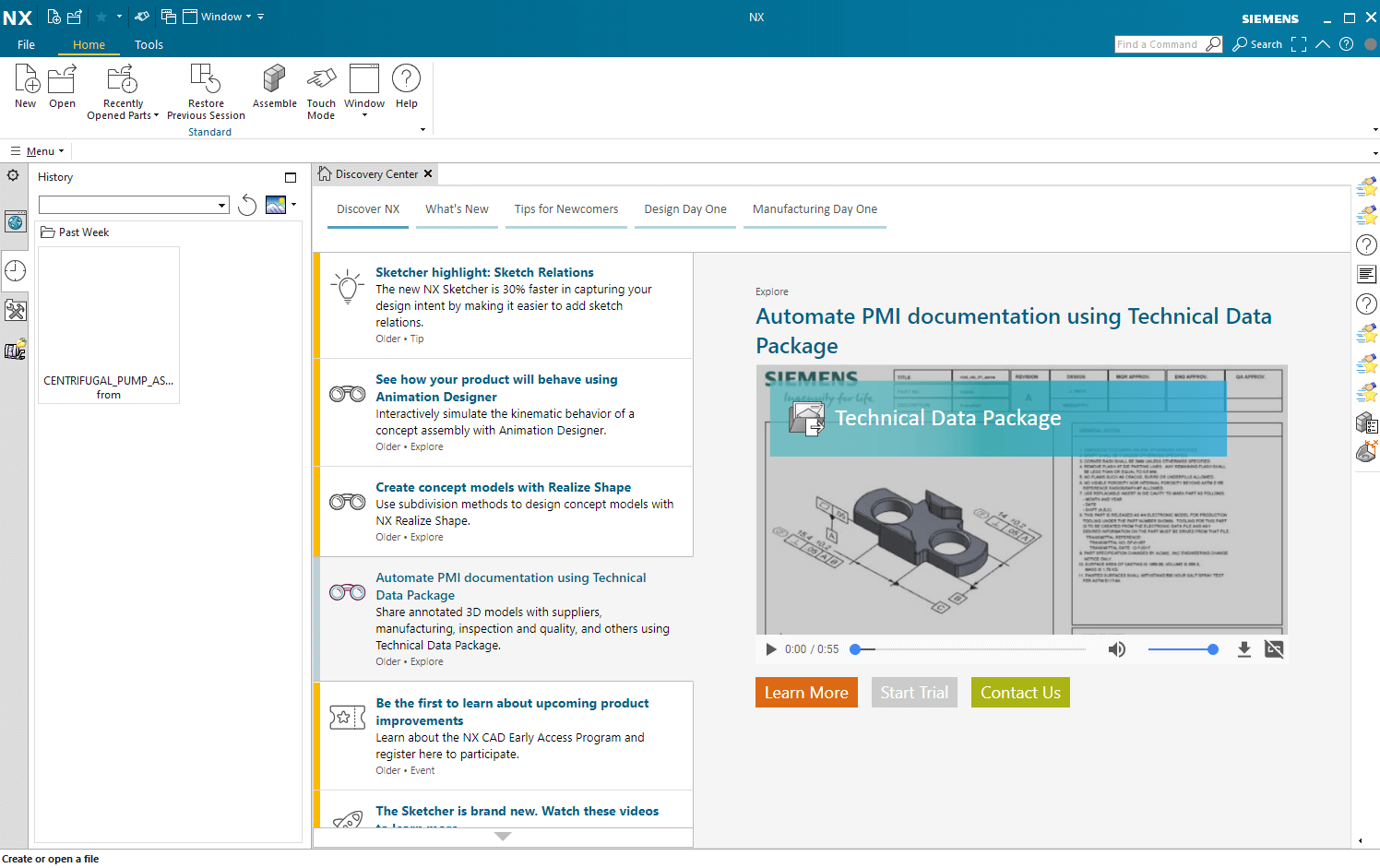Click the question mark icon next to Search
Viewport: 1380px width, 868px height.
click(1346, 44)
